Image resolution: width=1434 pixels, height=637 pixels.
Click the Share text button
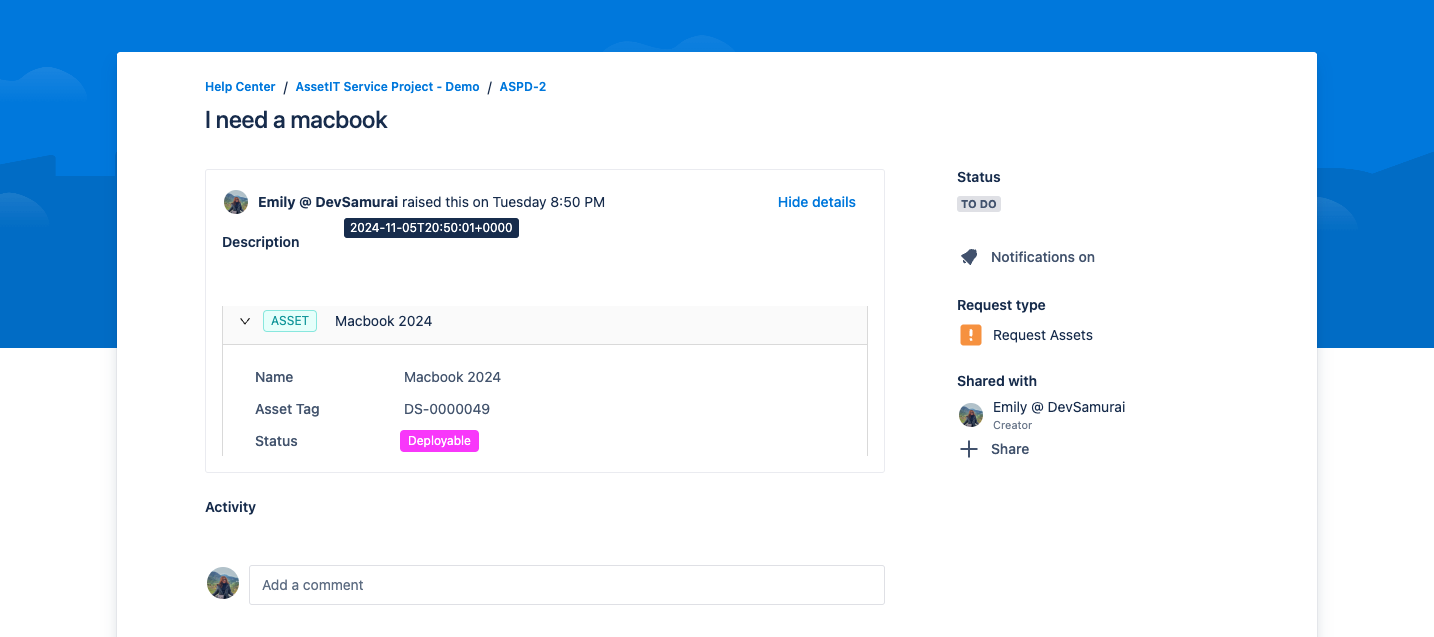(x=1009, y=449)
